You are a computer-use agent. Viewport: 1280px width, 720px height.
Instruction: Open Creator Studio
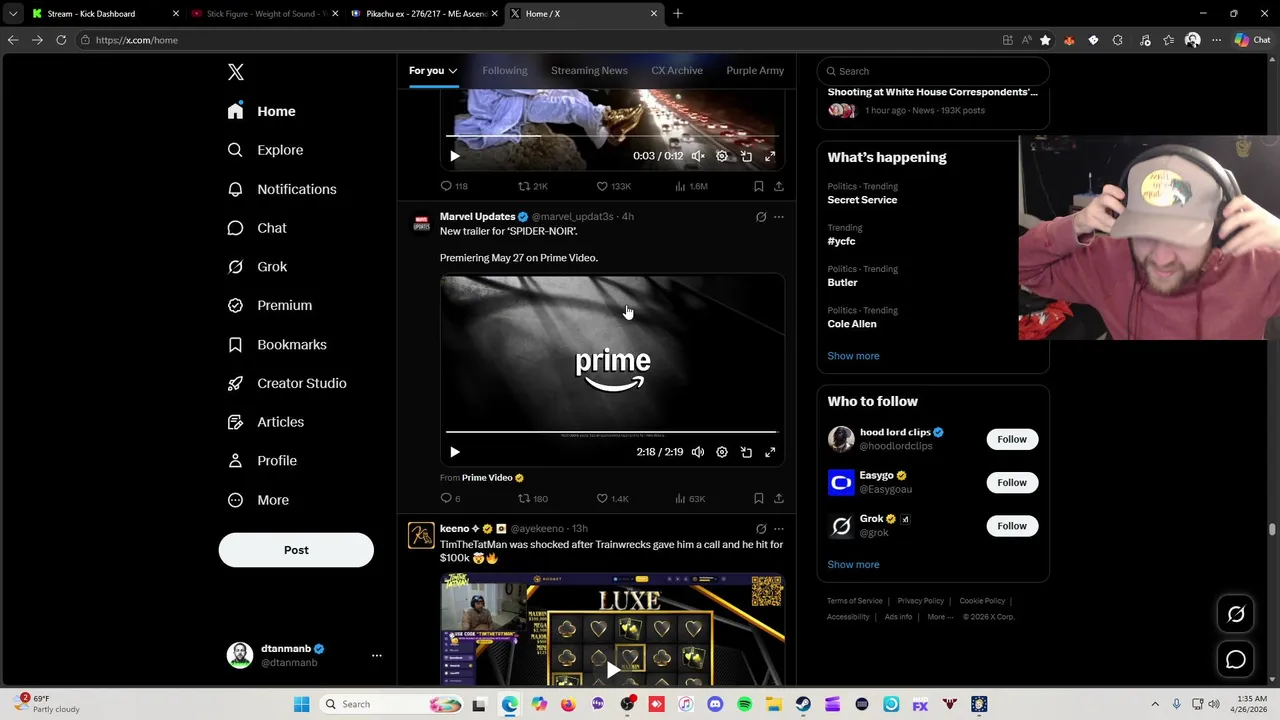point(287,383)
